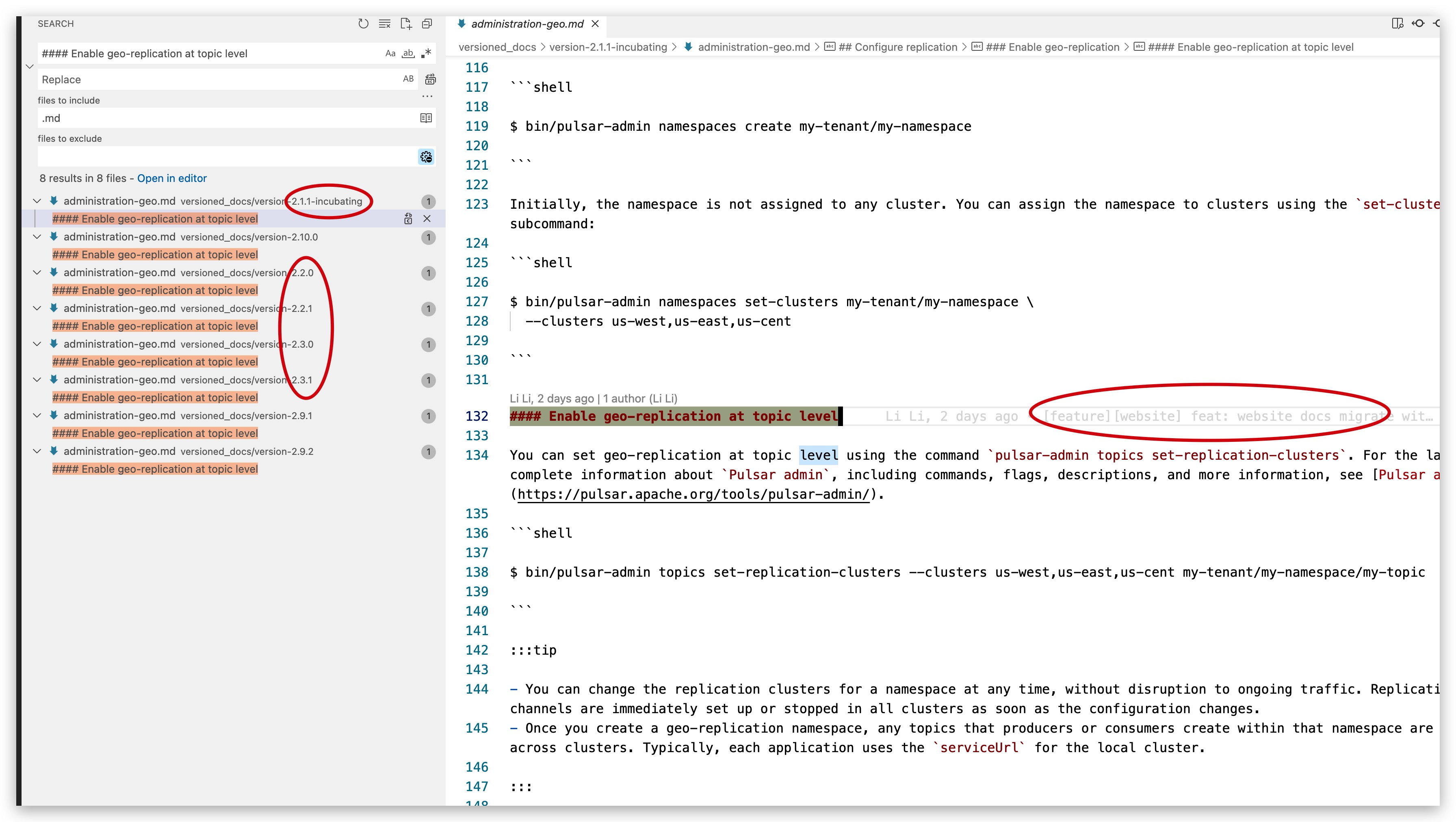Viewport: 1456px width, 822px height.
Task: Enable Use Regular Expression search
Action: click(x=426, y=54)
